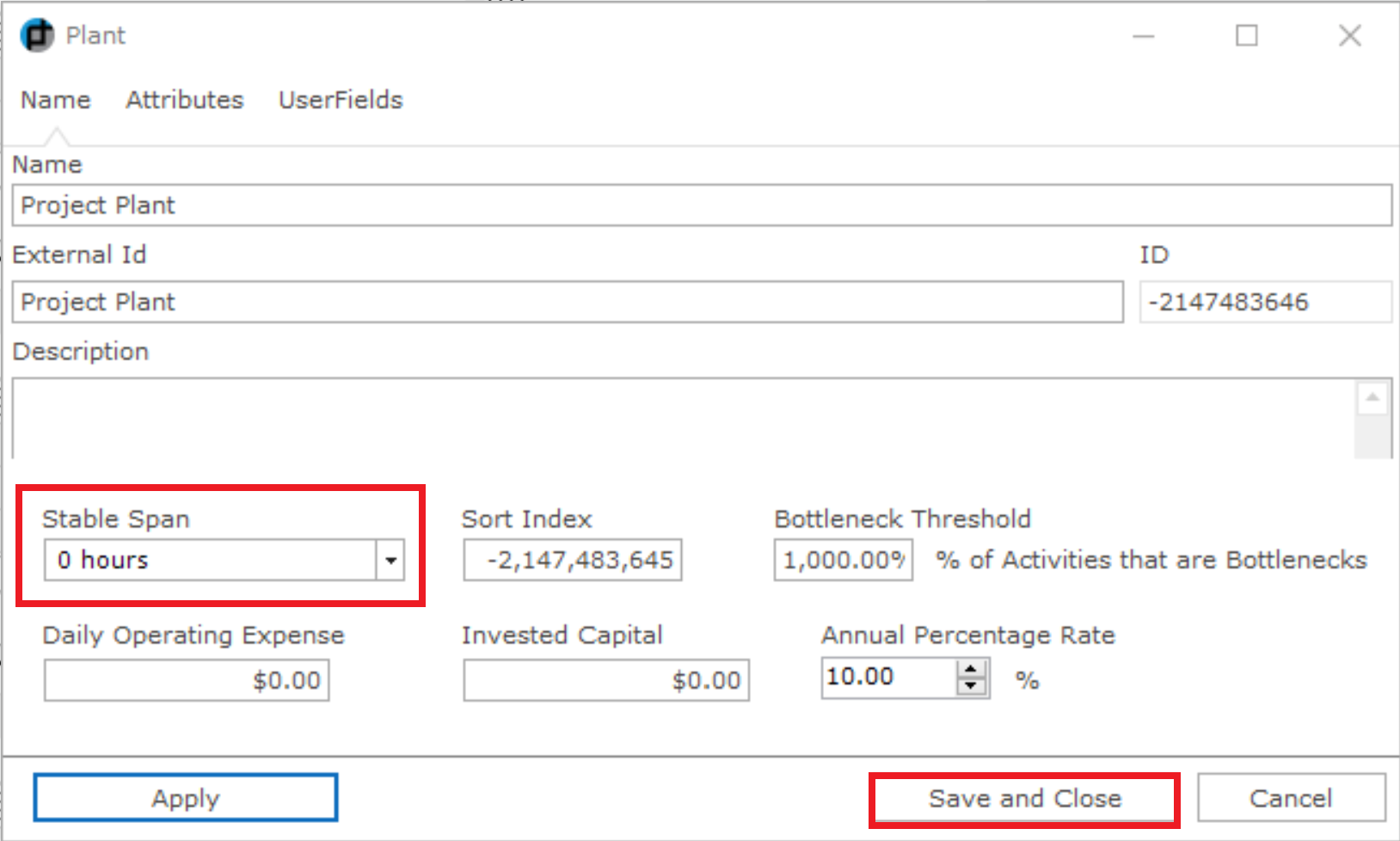Click the 'Annual Percentage Rate' label
Image resolution: width=1400 pixels, height=841 pixels.
968,635
